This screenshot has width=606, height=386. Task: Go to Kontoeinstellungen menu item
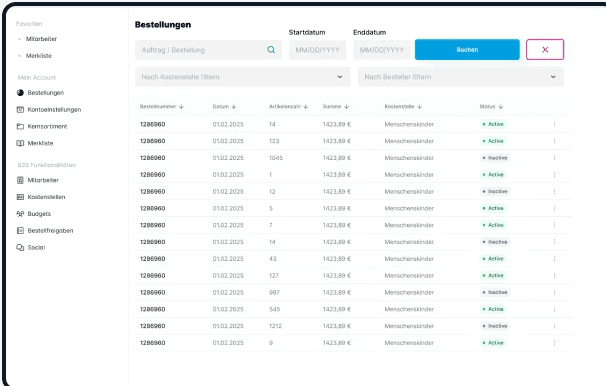[54, 110]
